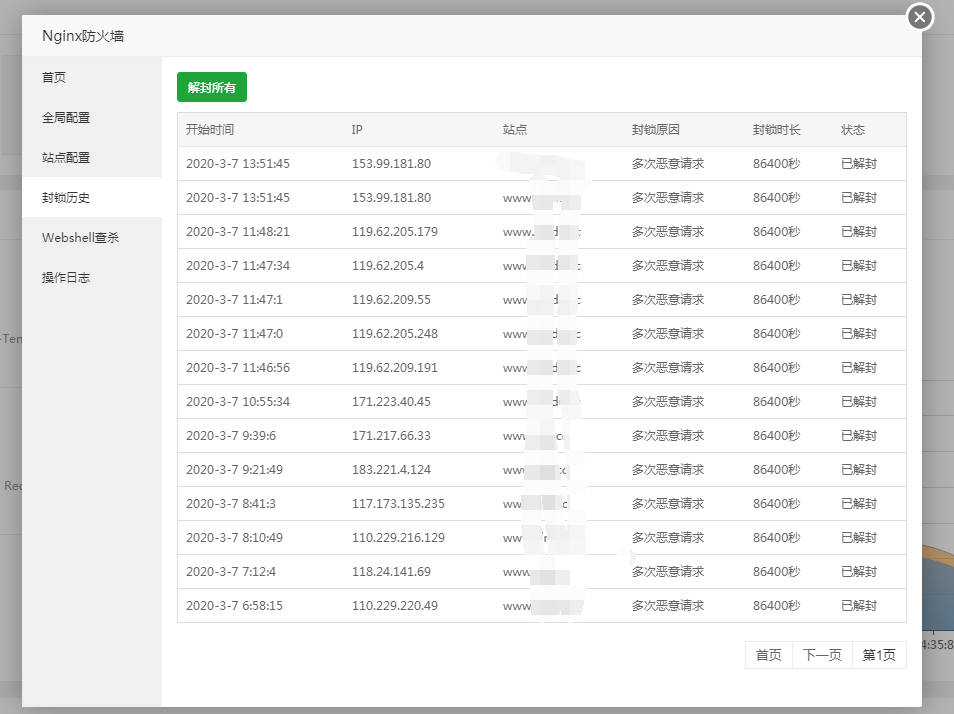Open the 首页 sidebar tab
This screenshot has width=954, height=714.
pyautogui.click(x=54, y=77)
